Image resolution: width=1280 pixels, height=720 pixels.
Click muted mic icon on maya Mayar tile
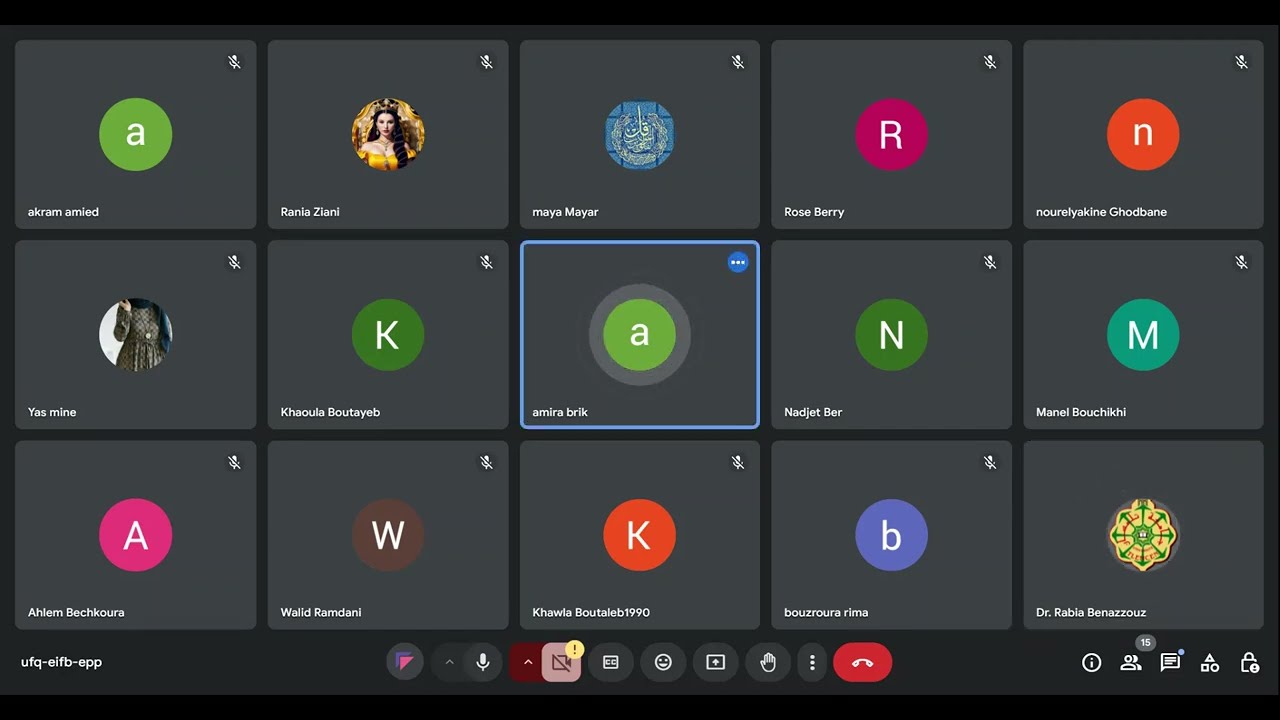coord(738,62)
